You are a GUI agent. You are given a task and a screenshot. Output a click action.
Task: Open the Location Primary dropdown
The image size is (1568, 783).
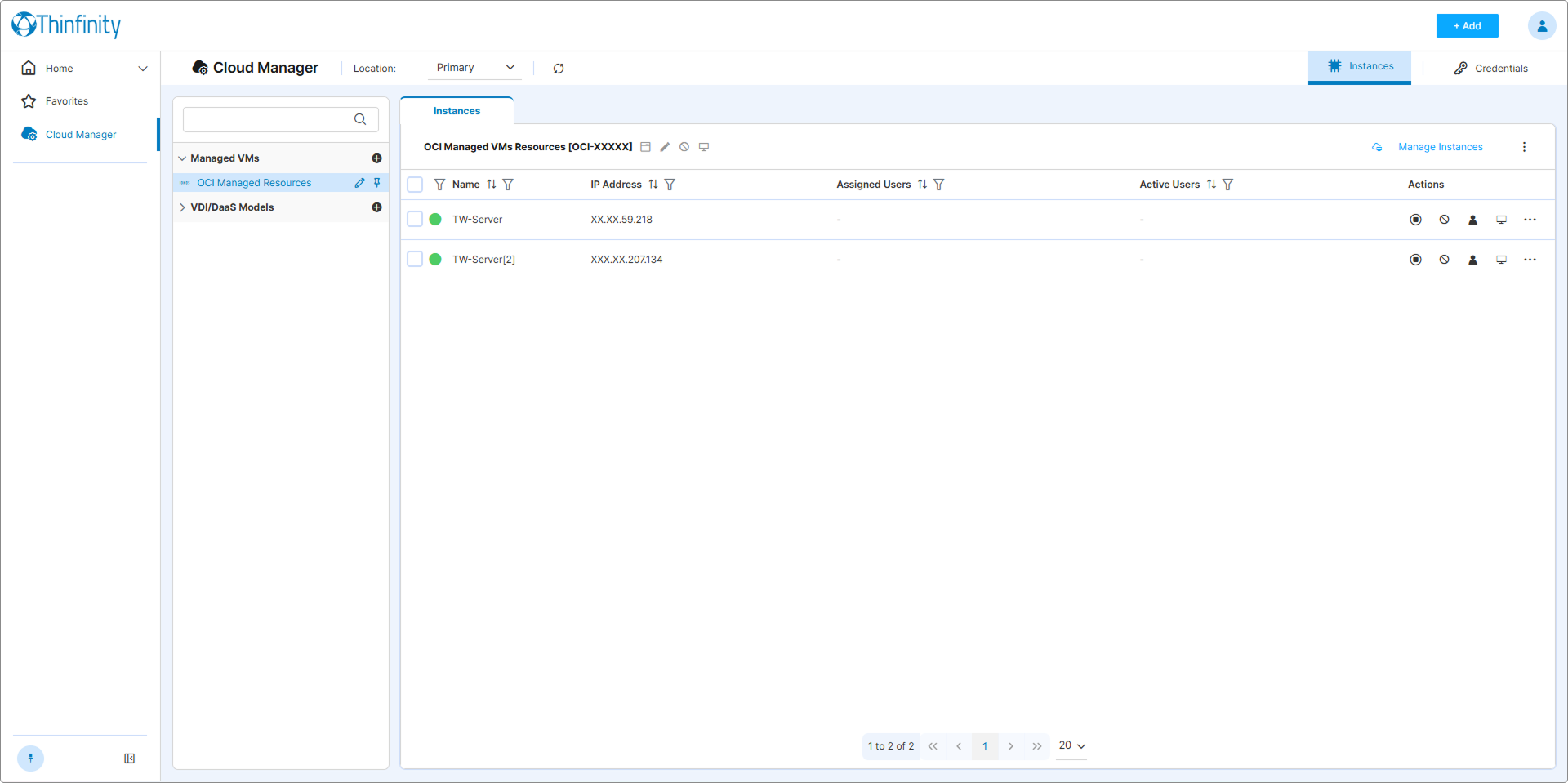[x=475, y=68]
